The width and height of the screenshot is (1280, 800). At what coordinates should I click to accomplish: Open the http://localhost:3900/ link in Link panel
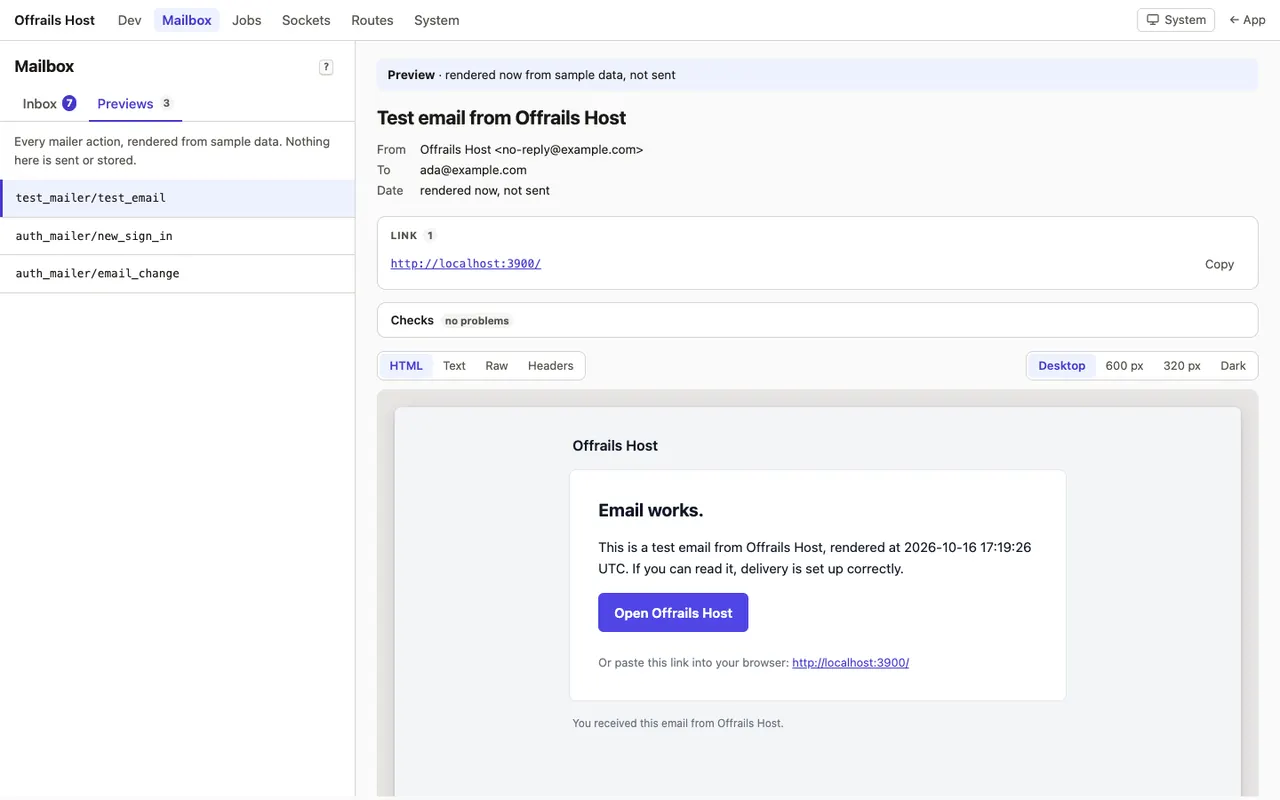466,264
